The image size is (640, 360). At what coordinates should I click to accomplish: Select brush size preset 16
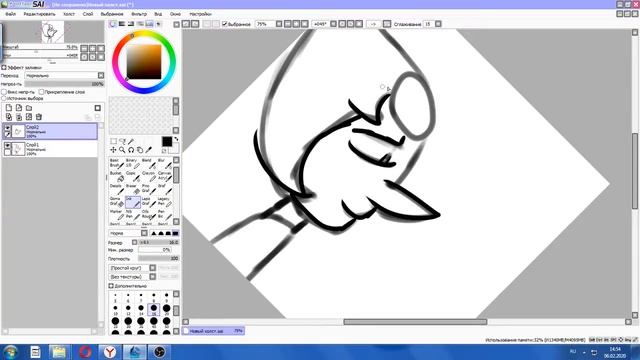153,309
